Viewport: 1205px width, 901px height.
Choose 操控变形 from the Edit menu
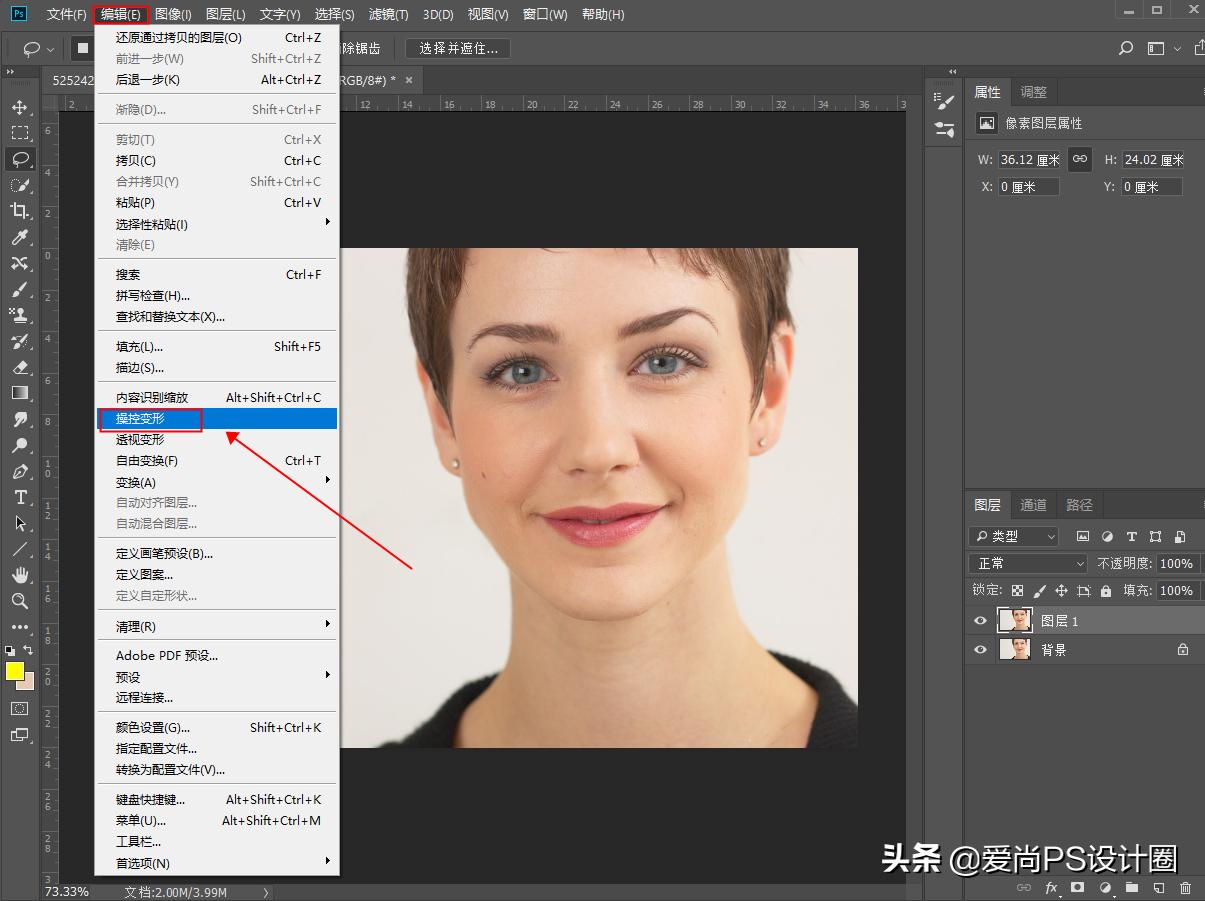point(140,419)
